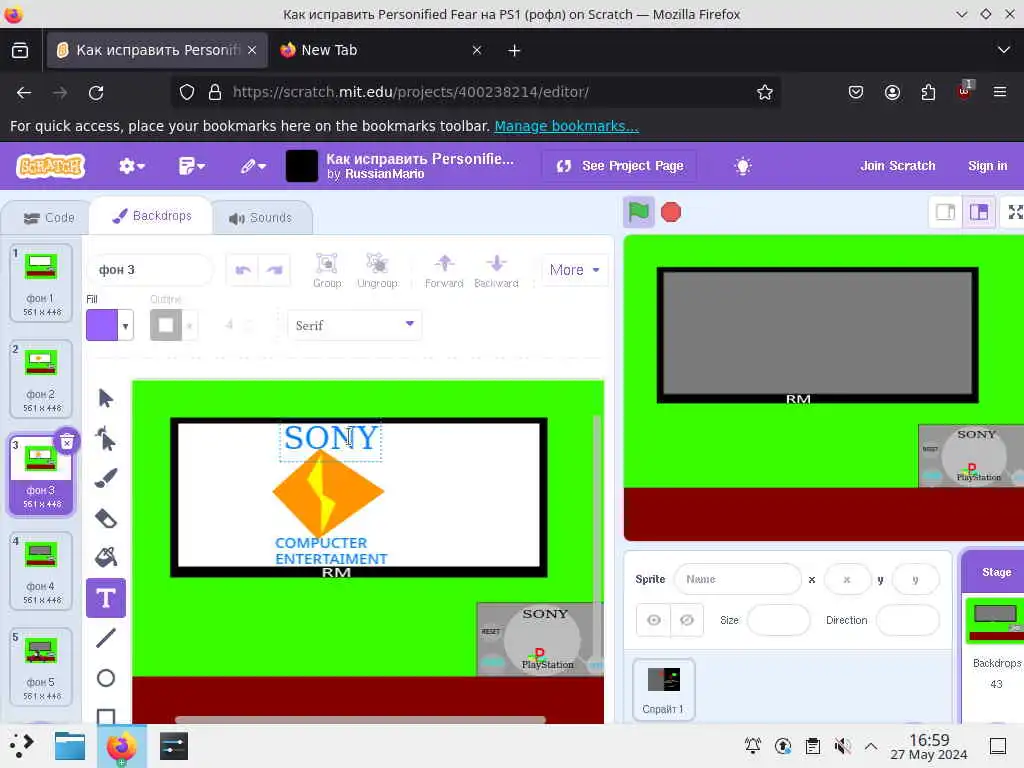Image resolution: width=1024 pixels, height=768 pixels.
Task: Select backdrop thumbnail фон 2
Action: (x=41, y=379)
